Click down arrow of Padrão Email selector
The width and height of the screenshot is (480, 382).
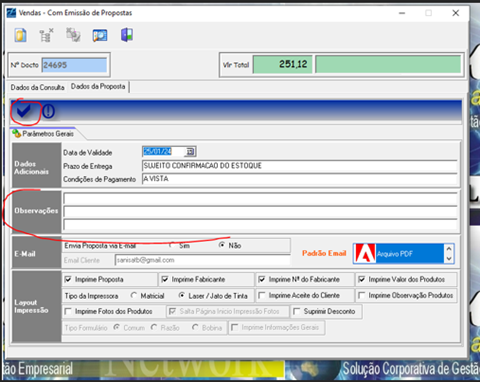(449, 258)
